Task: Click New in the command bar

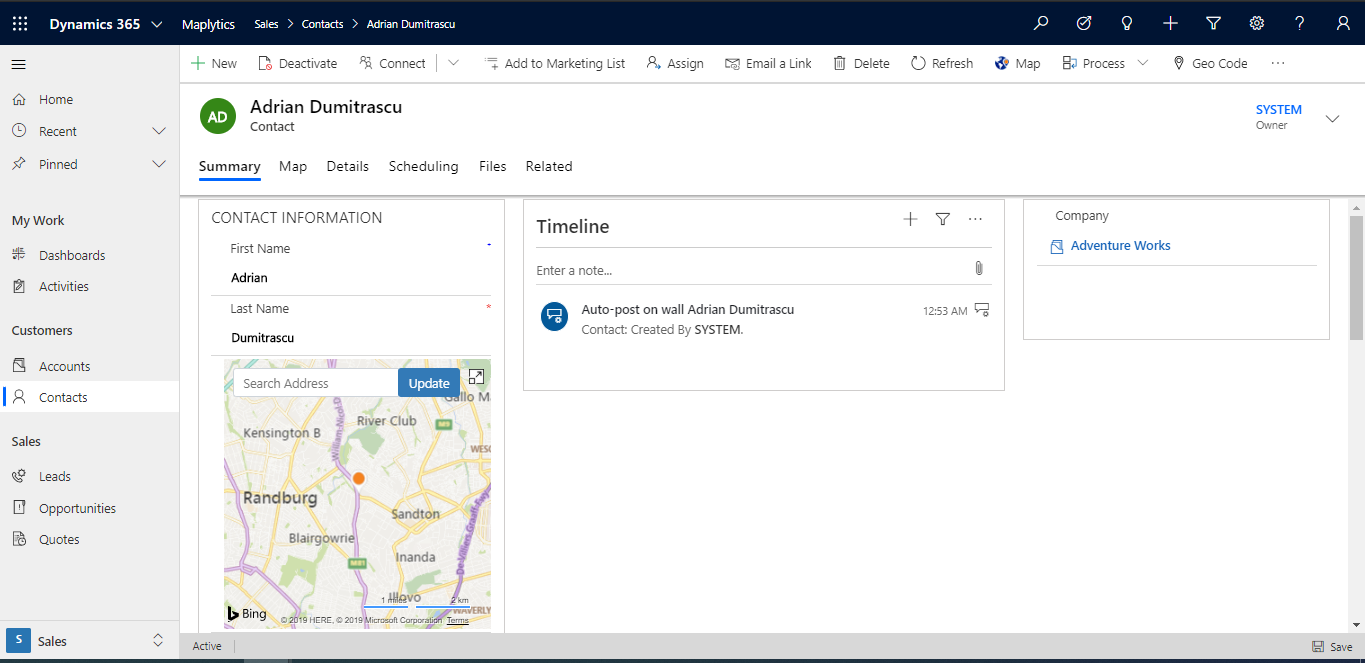Action: click(x=214, y=63)
